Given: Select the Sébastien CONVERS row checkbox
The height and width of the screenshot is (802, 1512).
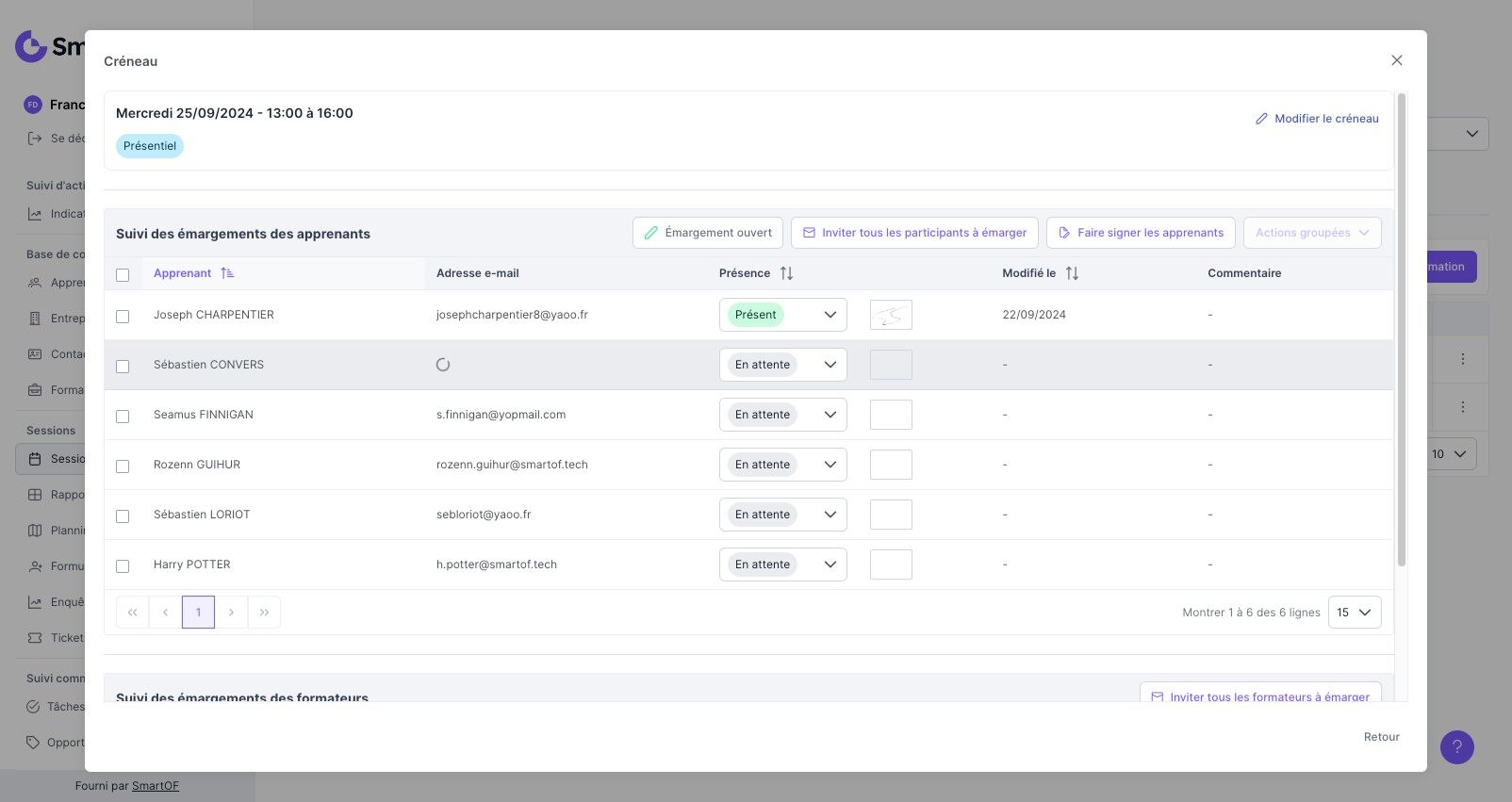Looking at the screenshot, I should [x=123, y=367].
